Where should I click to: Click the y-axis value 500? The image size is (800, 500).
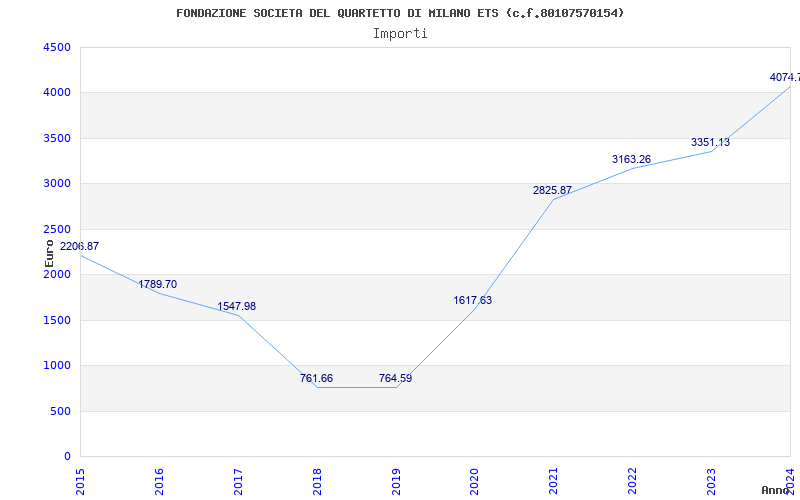(x=61, y=411)
